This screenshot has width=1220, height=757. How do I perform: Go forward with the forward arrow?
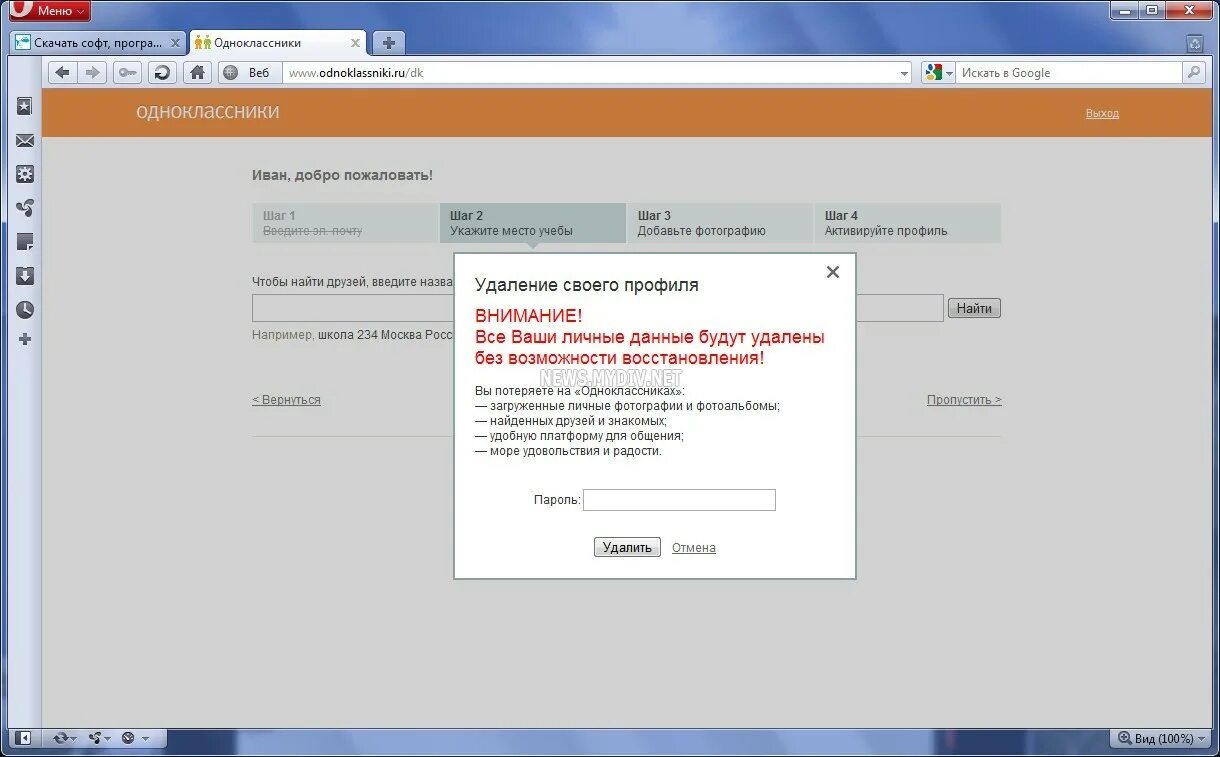[x=92, y=72]
